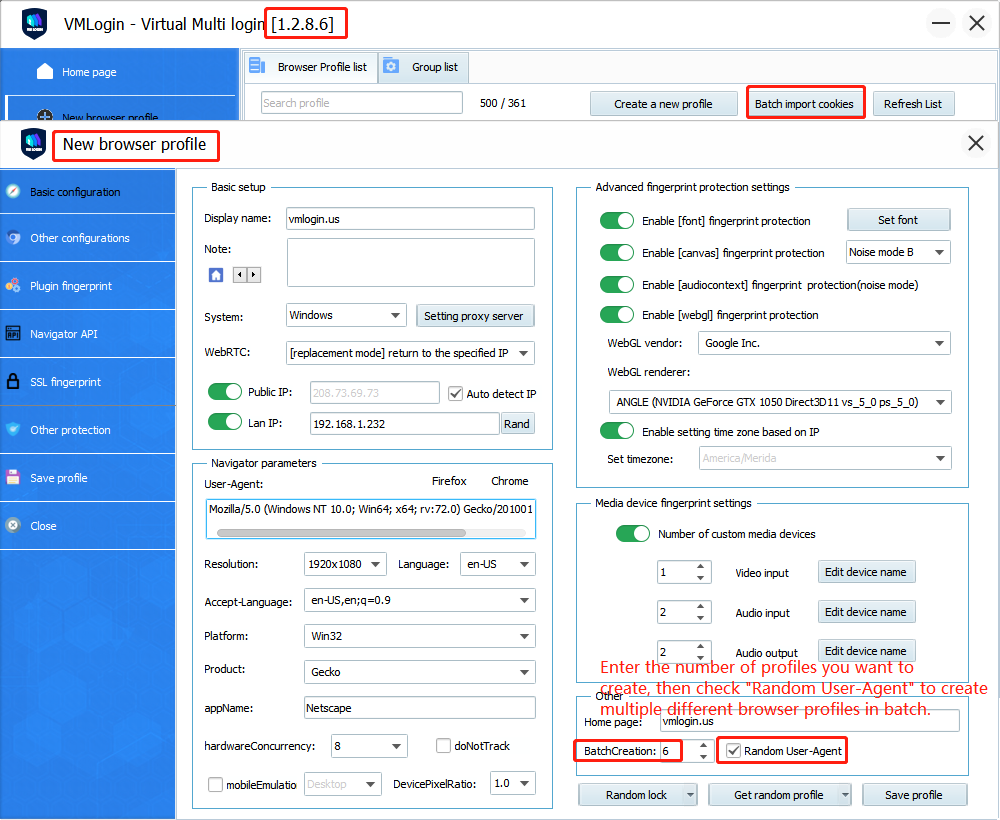Open Other configurations sidebar icon
This screenshot has height=820, width=1000.
pos(13,238)
